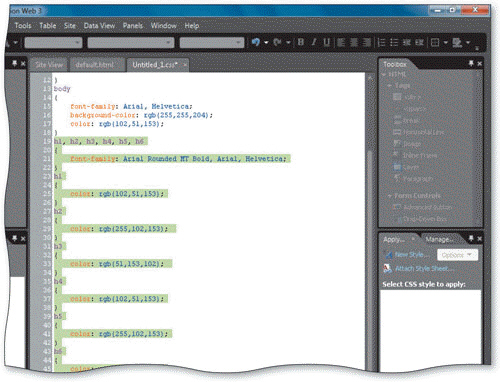
Task: Click the New Style link
Action: coord(411,255)
